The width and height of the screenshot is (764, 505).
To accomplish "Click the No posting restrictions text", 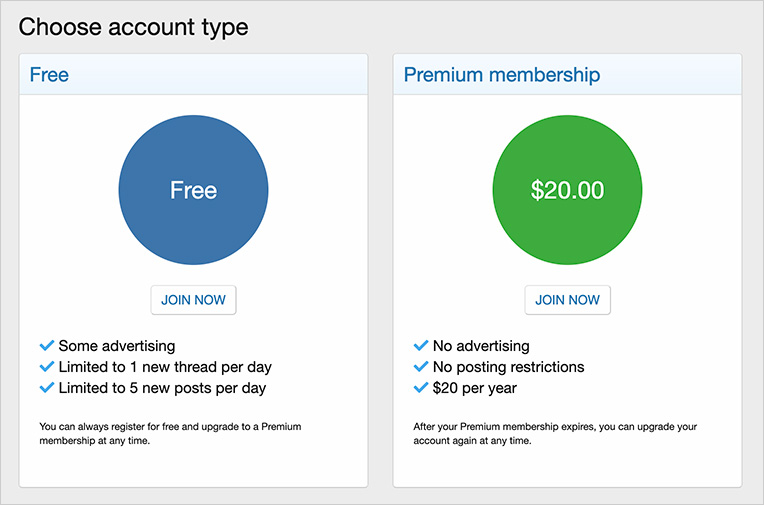I will (508, 367).
